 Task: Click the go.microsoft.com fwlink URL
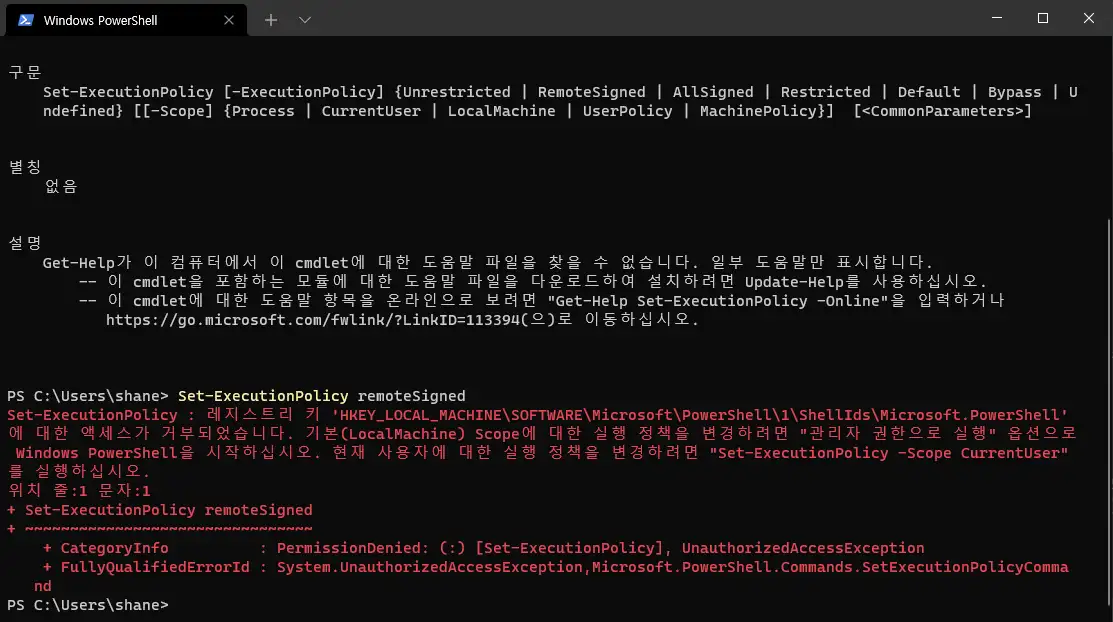(x=312, y=320)
